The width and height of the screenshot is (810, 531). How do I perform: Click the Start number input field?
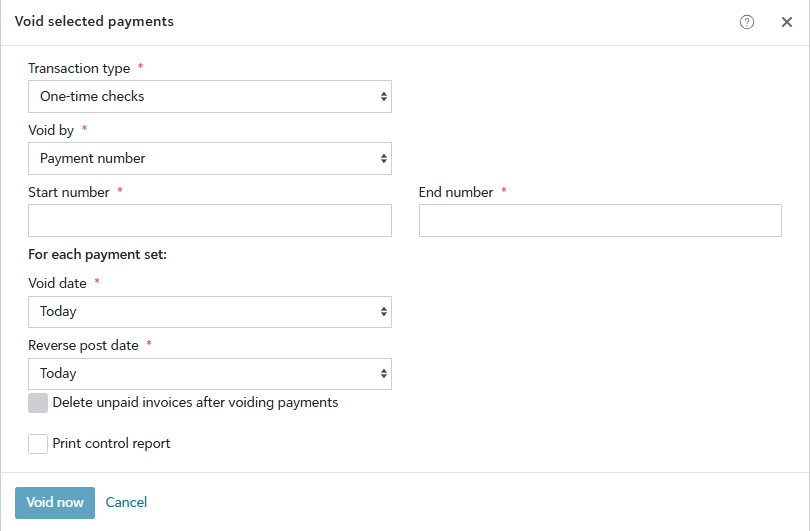[x=210, y=221]
